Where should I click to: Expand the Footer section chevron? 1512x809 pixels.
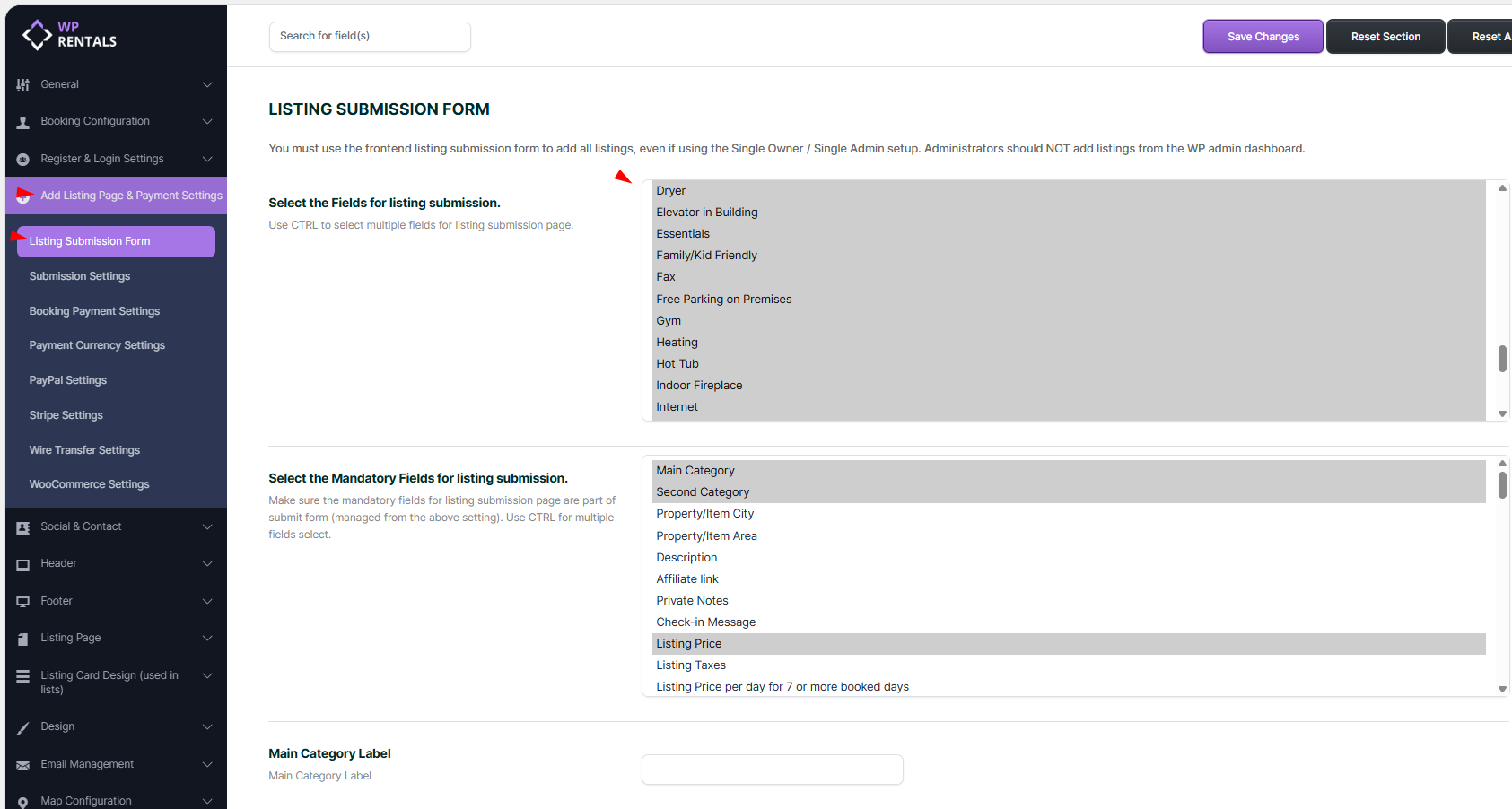point(207,601)
